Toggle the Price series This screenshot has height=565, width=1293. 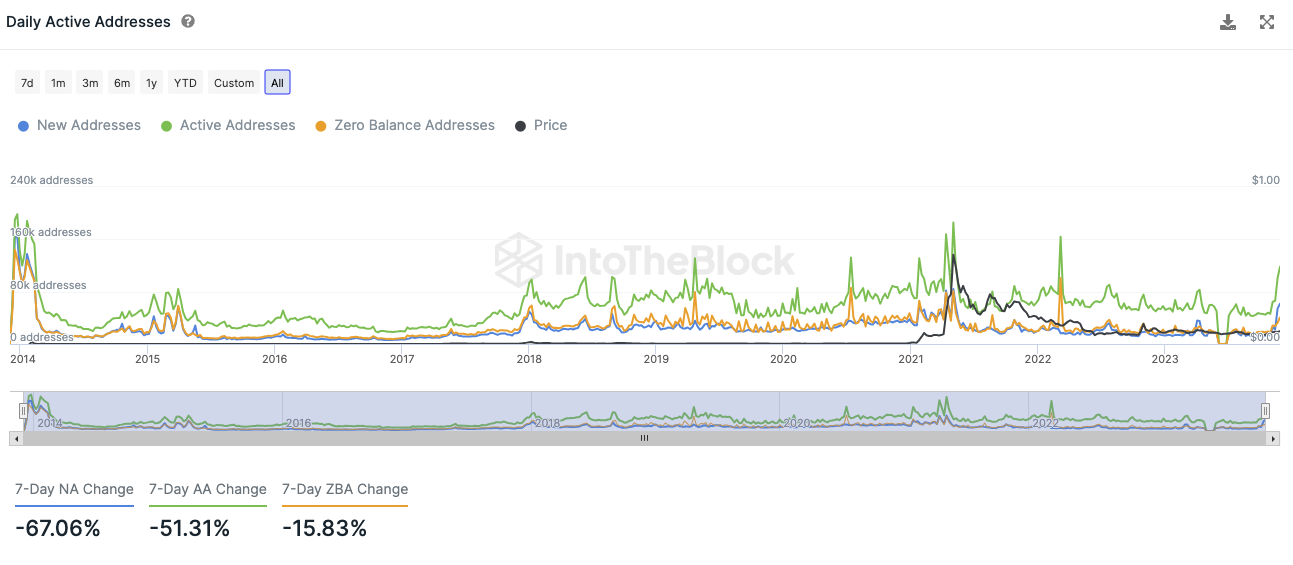click(x=540, y=126)
